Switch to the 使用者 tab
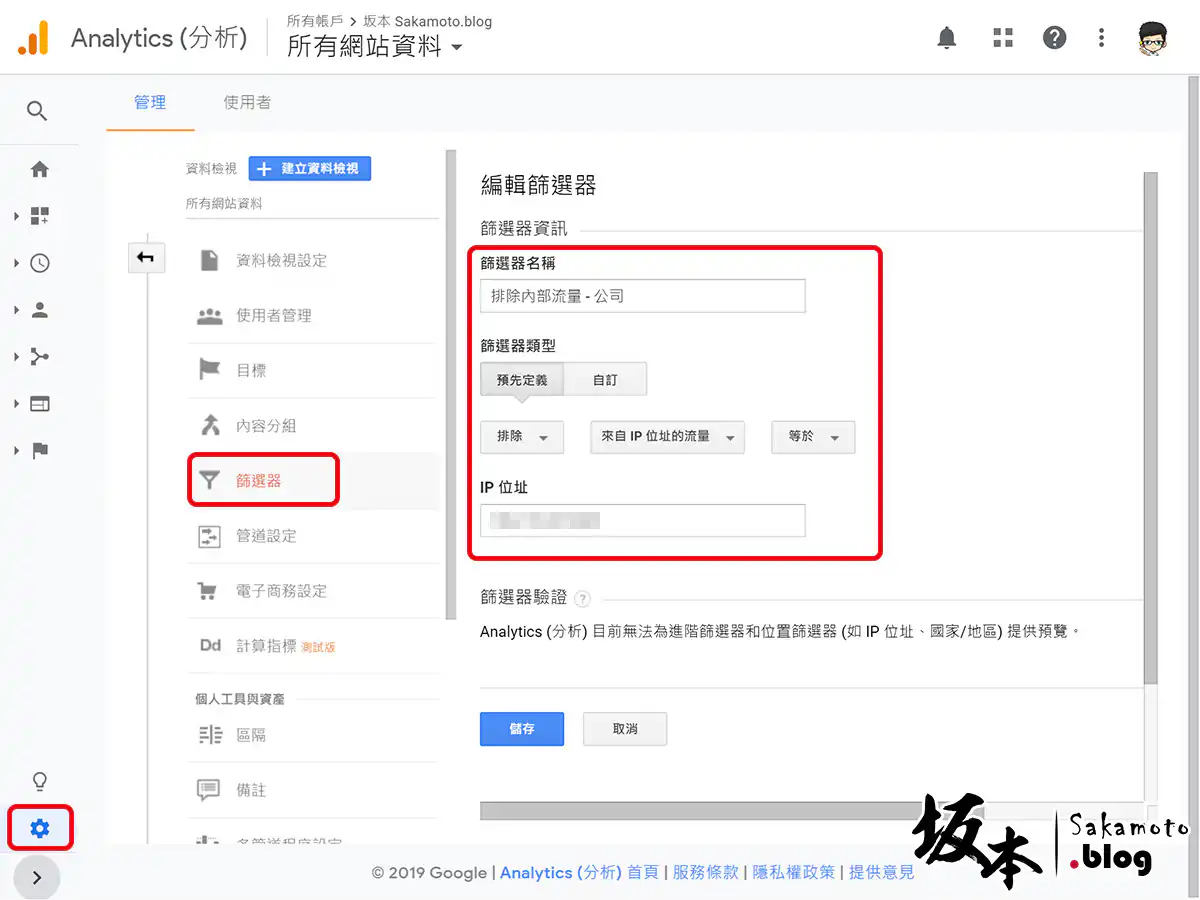This screenshot has width=1200, height=900. 247,102
